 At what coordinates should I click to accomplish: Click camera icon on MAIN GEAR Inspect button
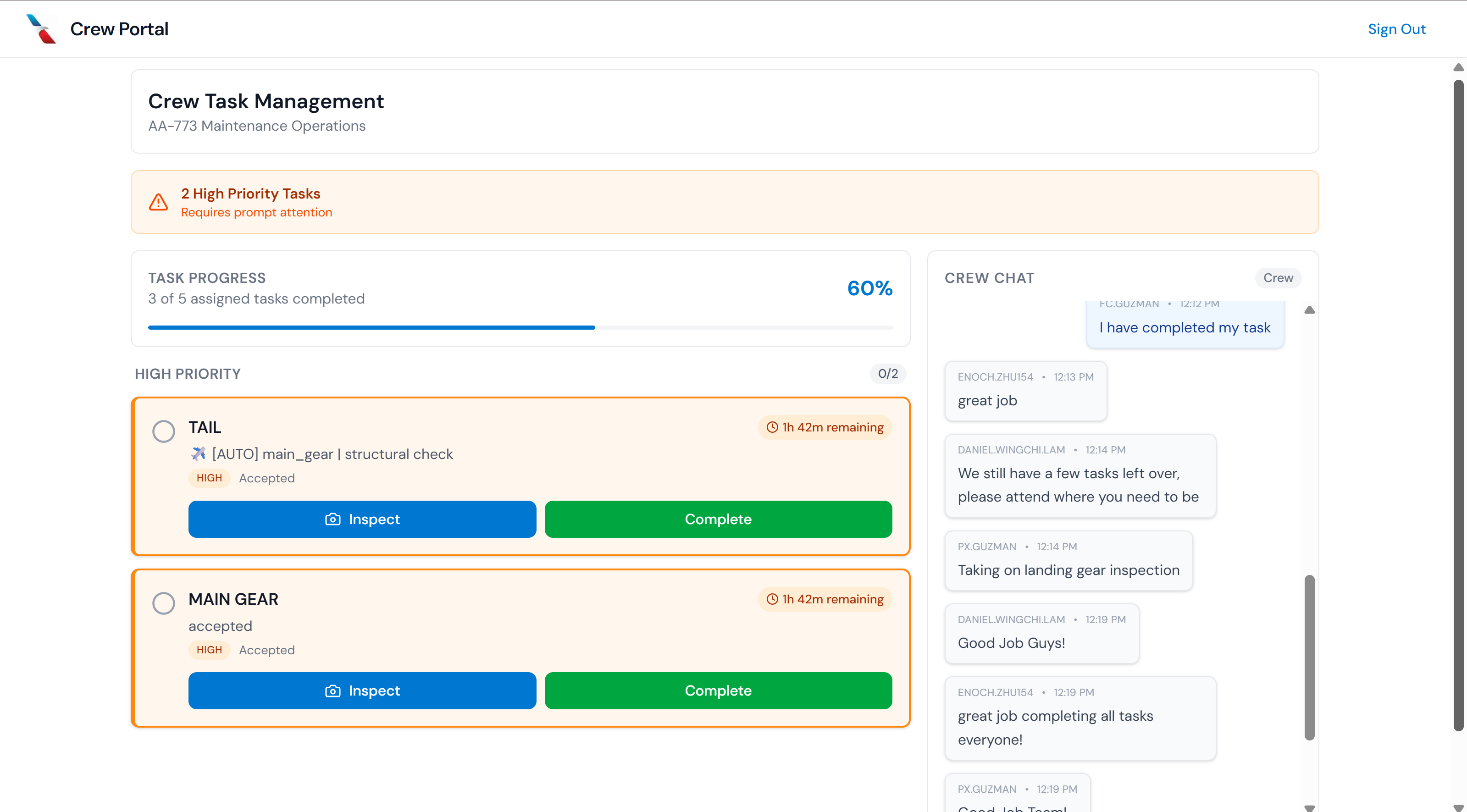tap(332, 690)
